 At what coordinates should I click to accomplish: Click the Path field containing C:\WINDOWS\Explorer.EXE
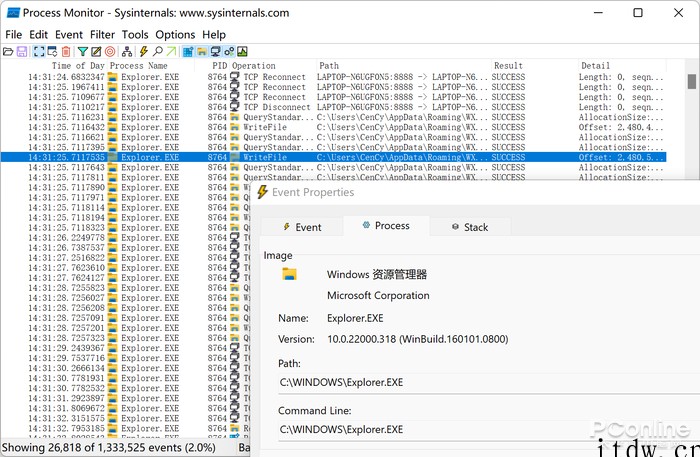coord(488,382)
